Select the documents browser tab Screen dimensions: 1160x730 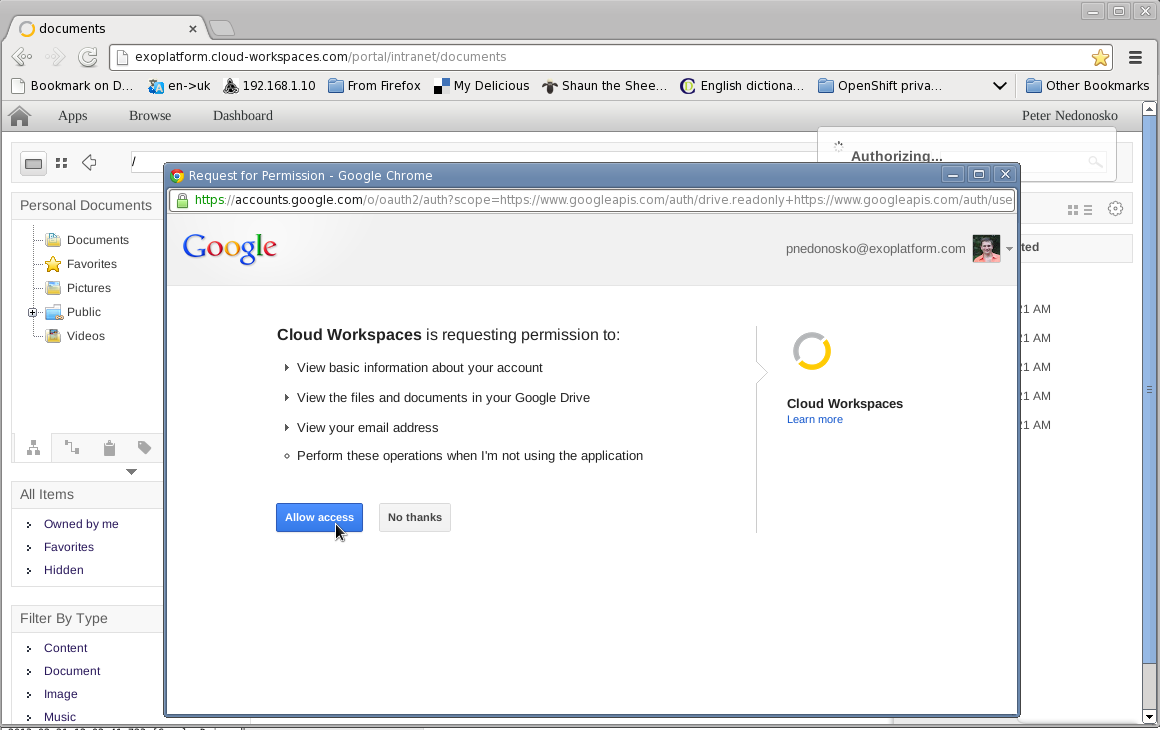point(107,28)
